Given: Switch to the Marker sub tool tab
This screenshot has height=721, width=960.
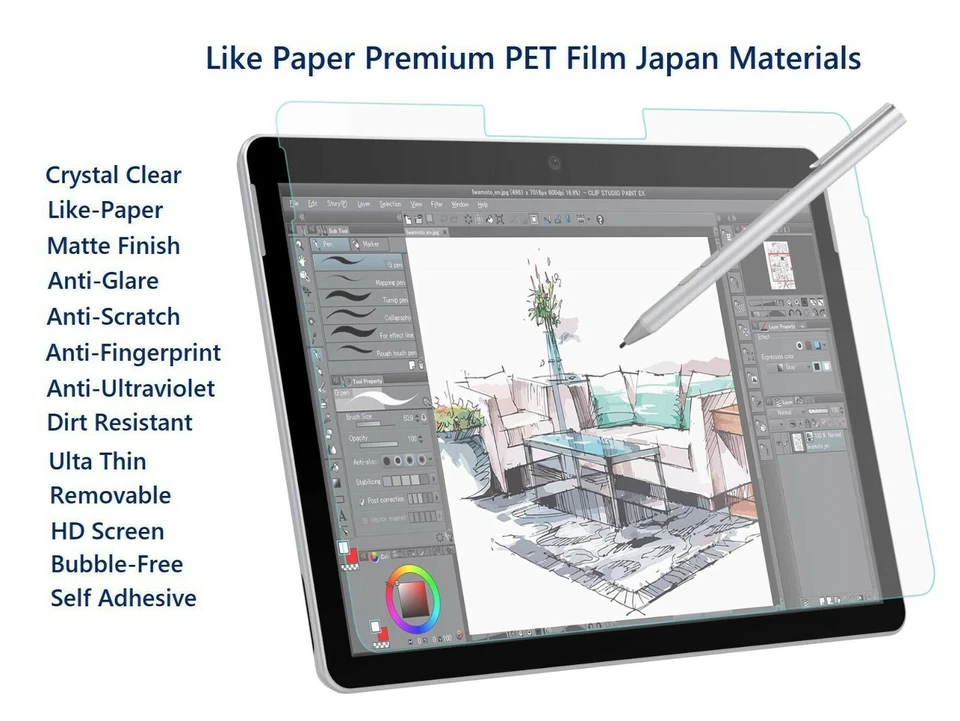Looking at the screenshot, I should pyautogui.click(x=369, y=245).
